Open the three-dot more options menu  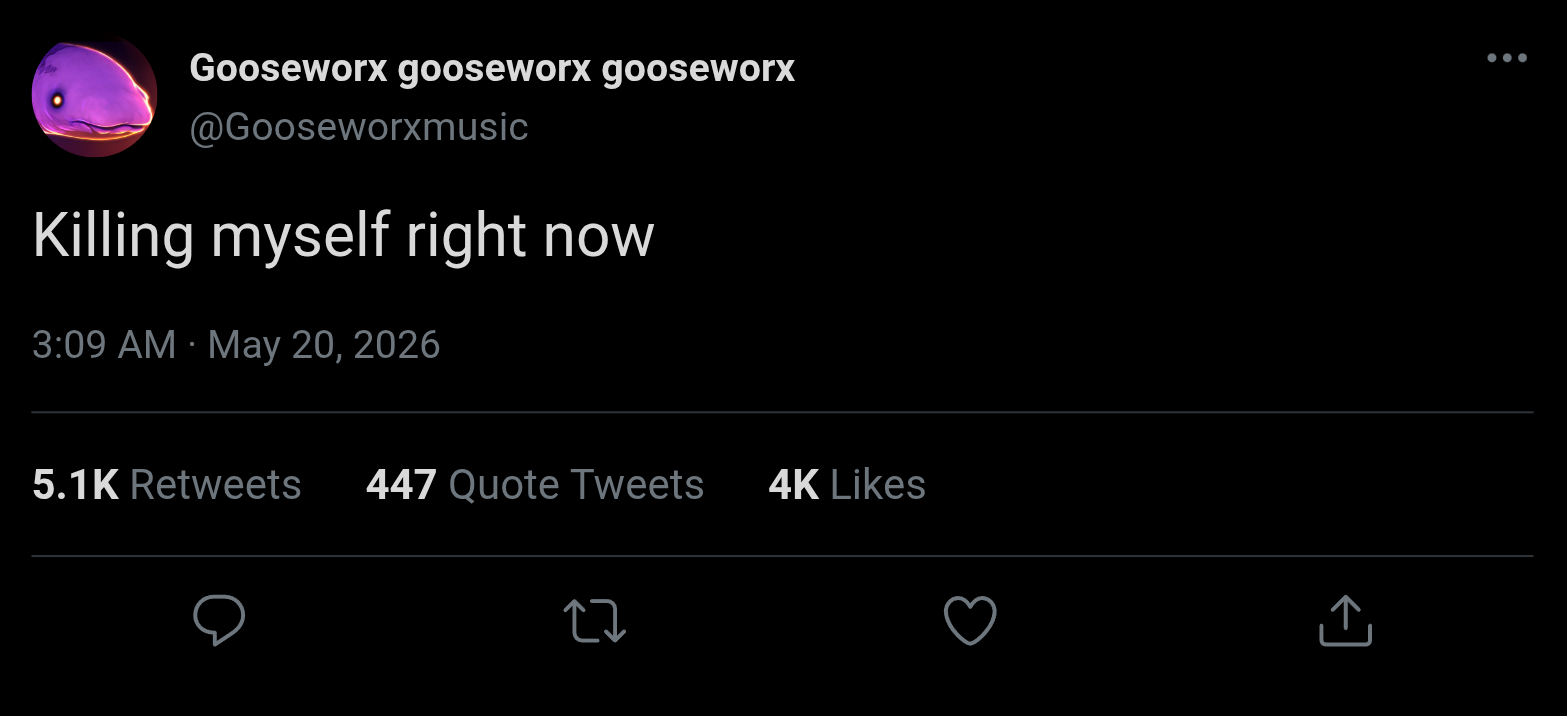pos(1506,58)
